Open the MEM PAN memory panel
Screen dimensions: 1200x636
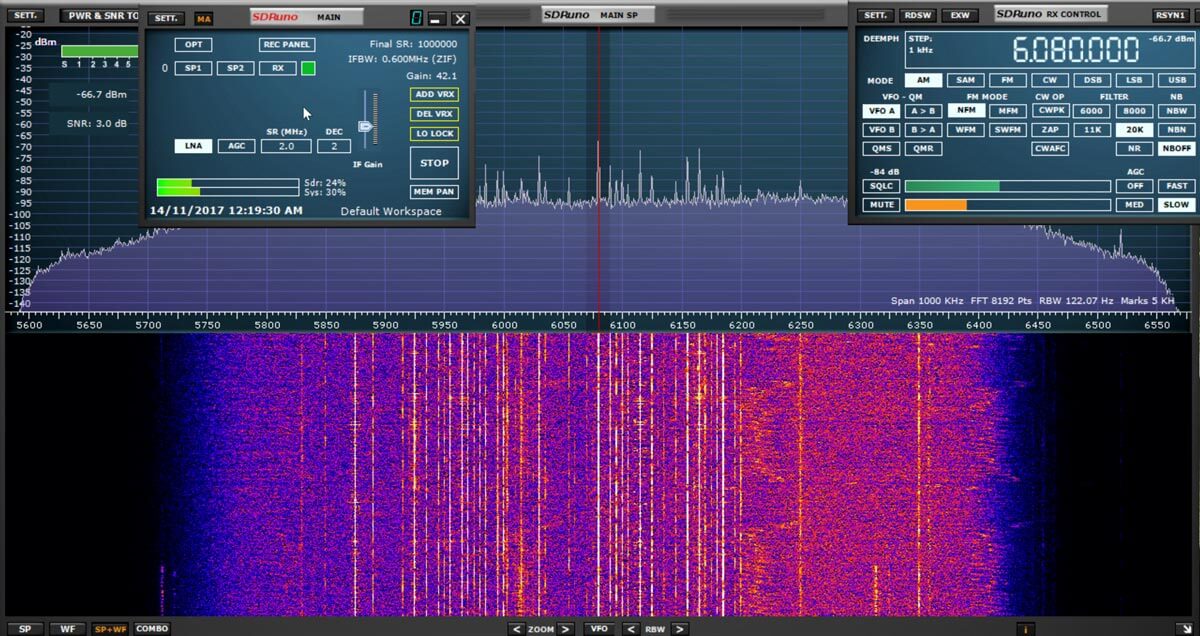pyautogui.click(x=434, y=192)
